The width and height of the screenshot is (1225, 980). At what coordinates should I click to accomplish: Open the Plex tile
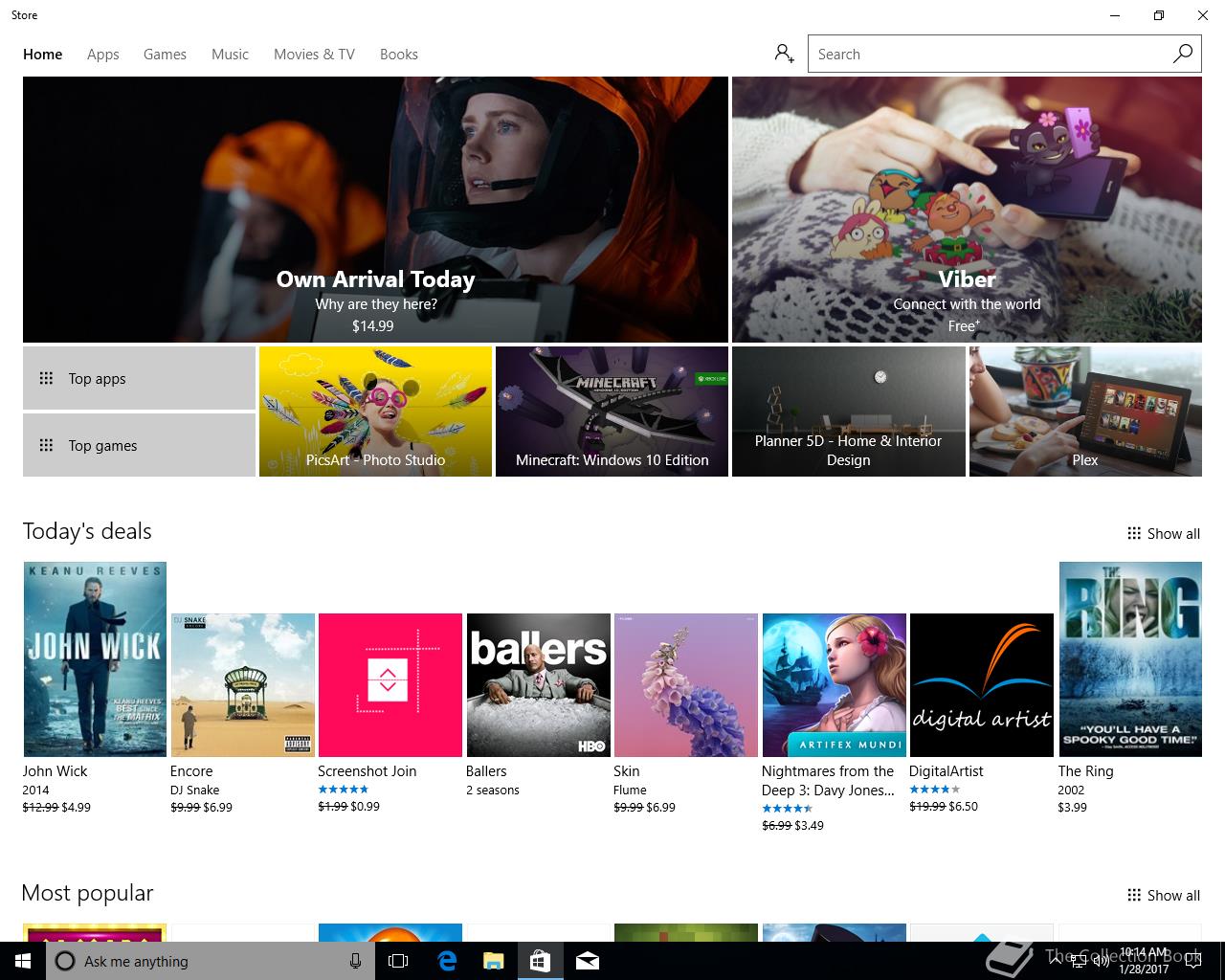pyautogui.click(x=1085, y=412)
